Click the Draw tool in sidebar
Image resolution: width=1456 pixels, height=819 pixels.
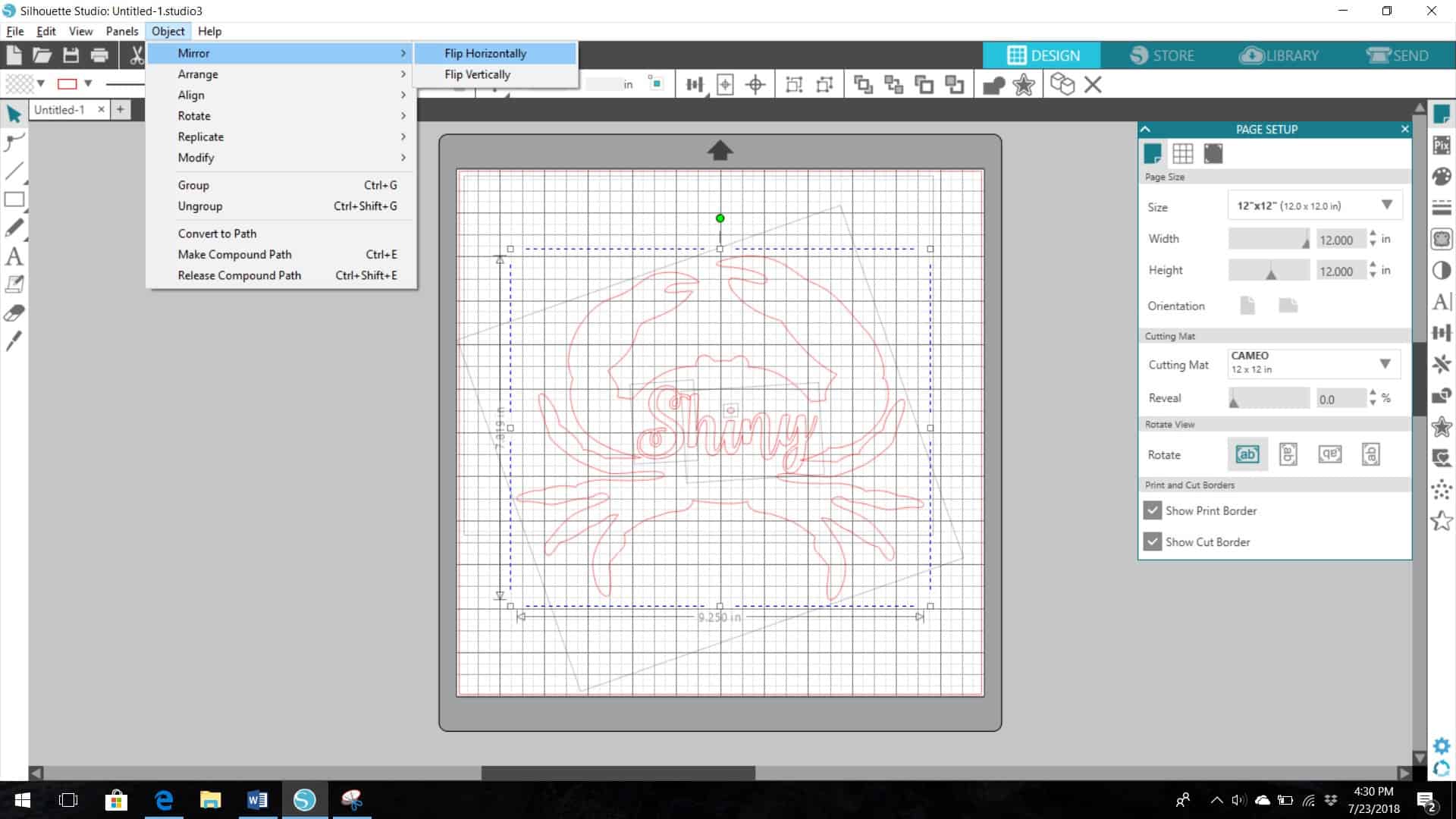pos(14,227)
